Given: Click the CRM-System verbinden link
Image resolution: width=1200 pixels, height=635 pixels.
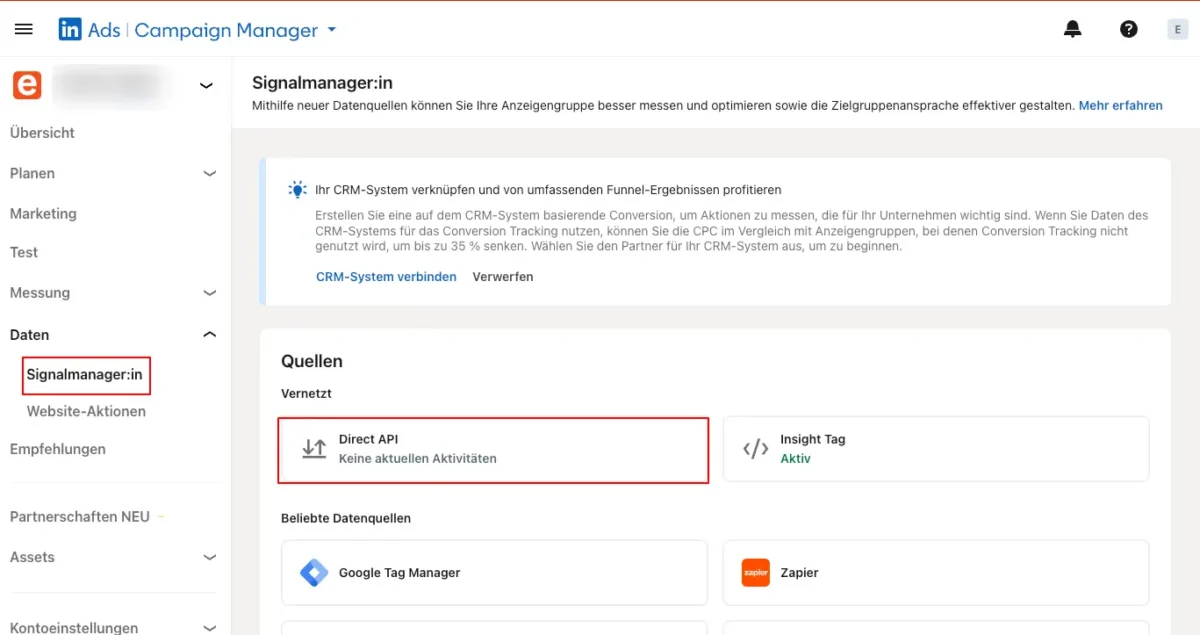Looking at the screenshot, I should (x=386, y=277).
